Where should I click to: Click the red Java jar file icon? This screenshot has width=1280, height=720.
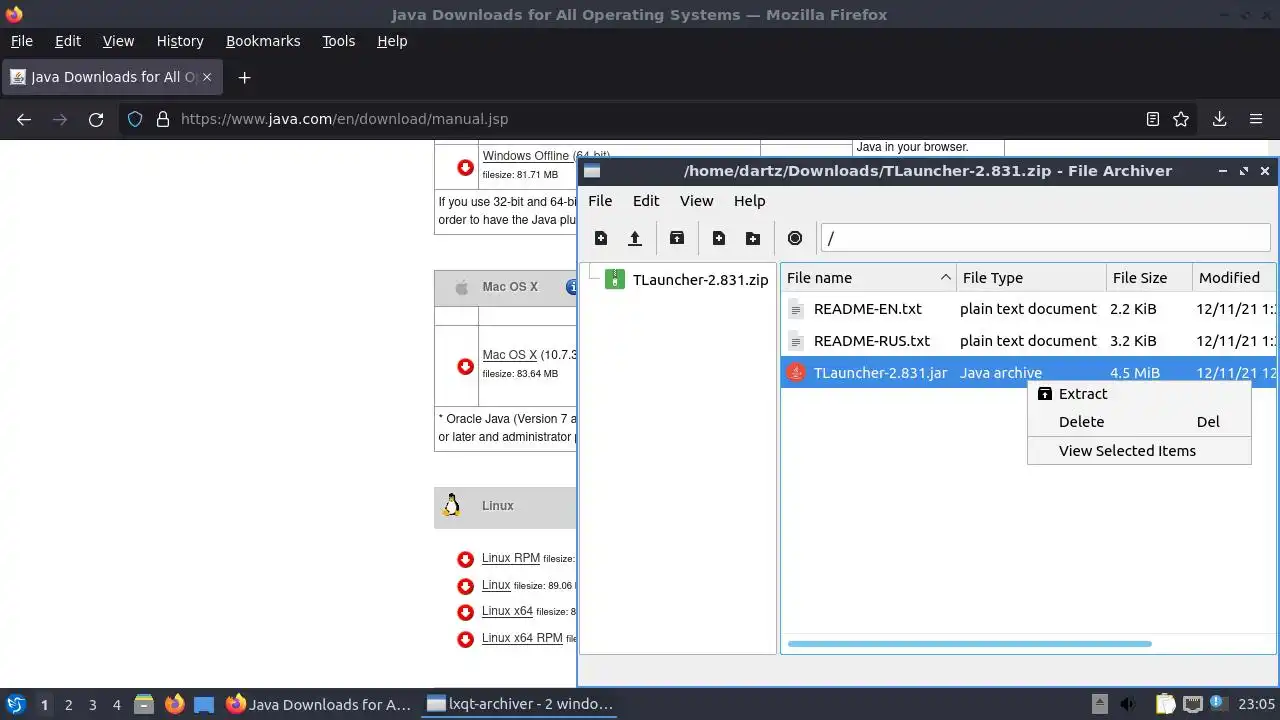tap(796, 373)
